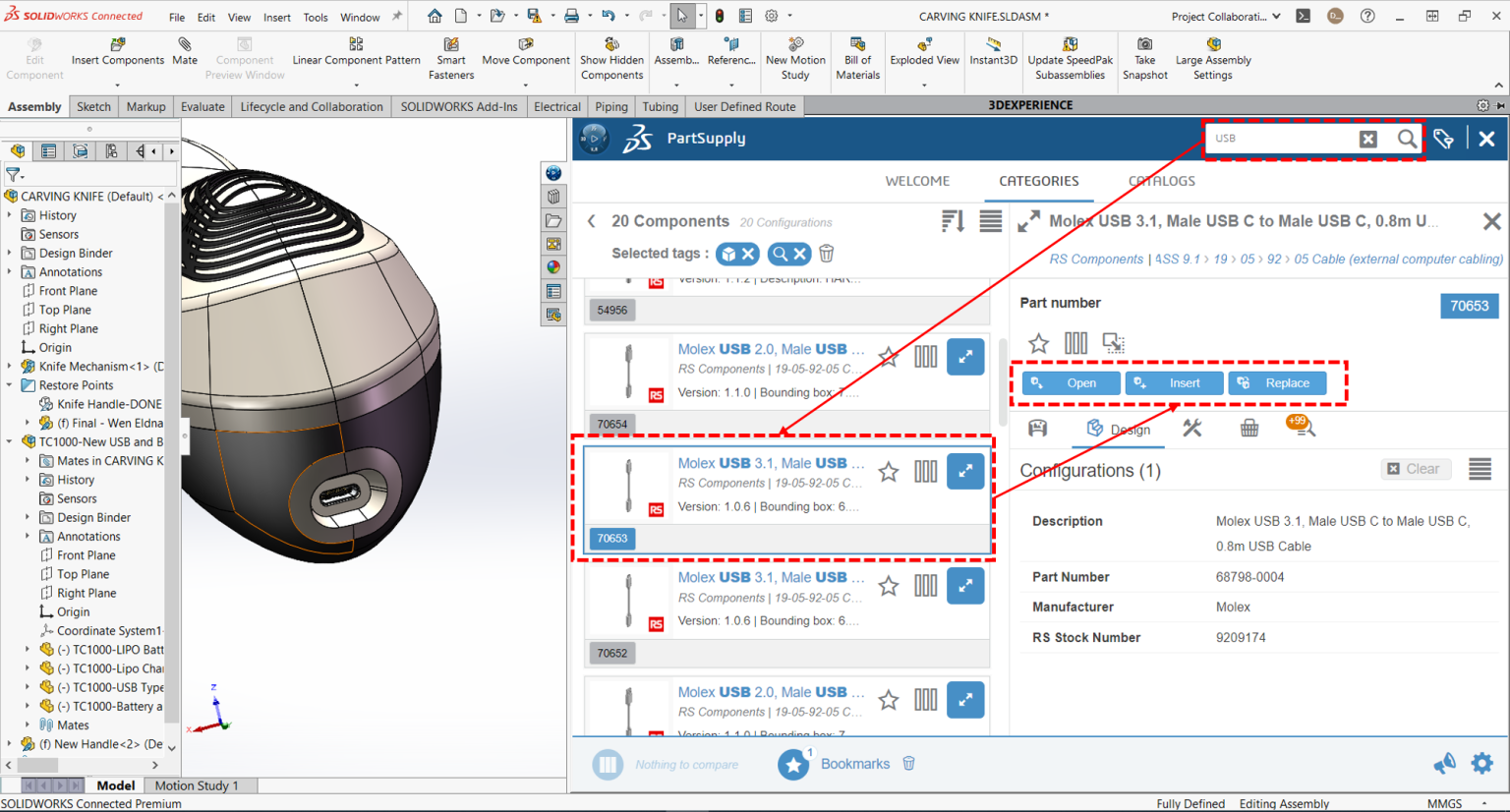The image size is (1510, 812).
Task: Click the Insert button for part 70653
Action: tap(1174, 383)
